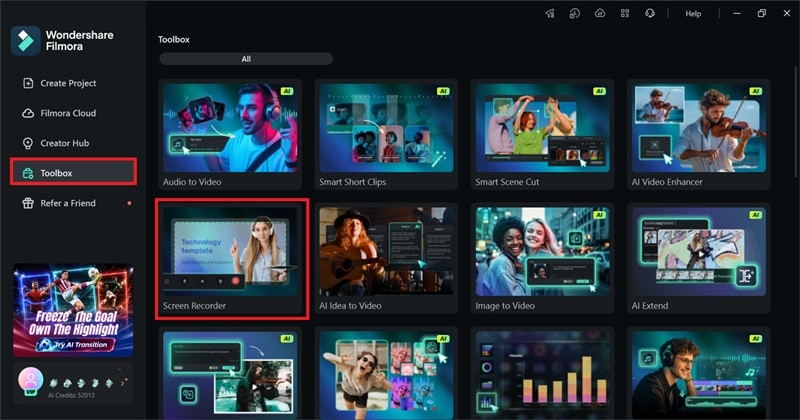The width and height of the screenshot is (800, 420).
Task: Click the Toolbox page heading
Action: pos(174,39)
